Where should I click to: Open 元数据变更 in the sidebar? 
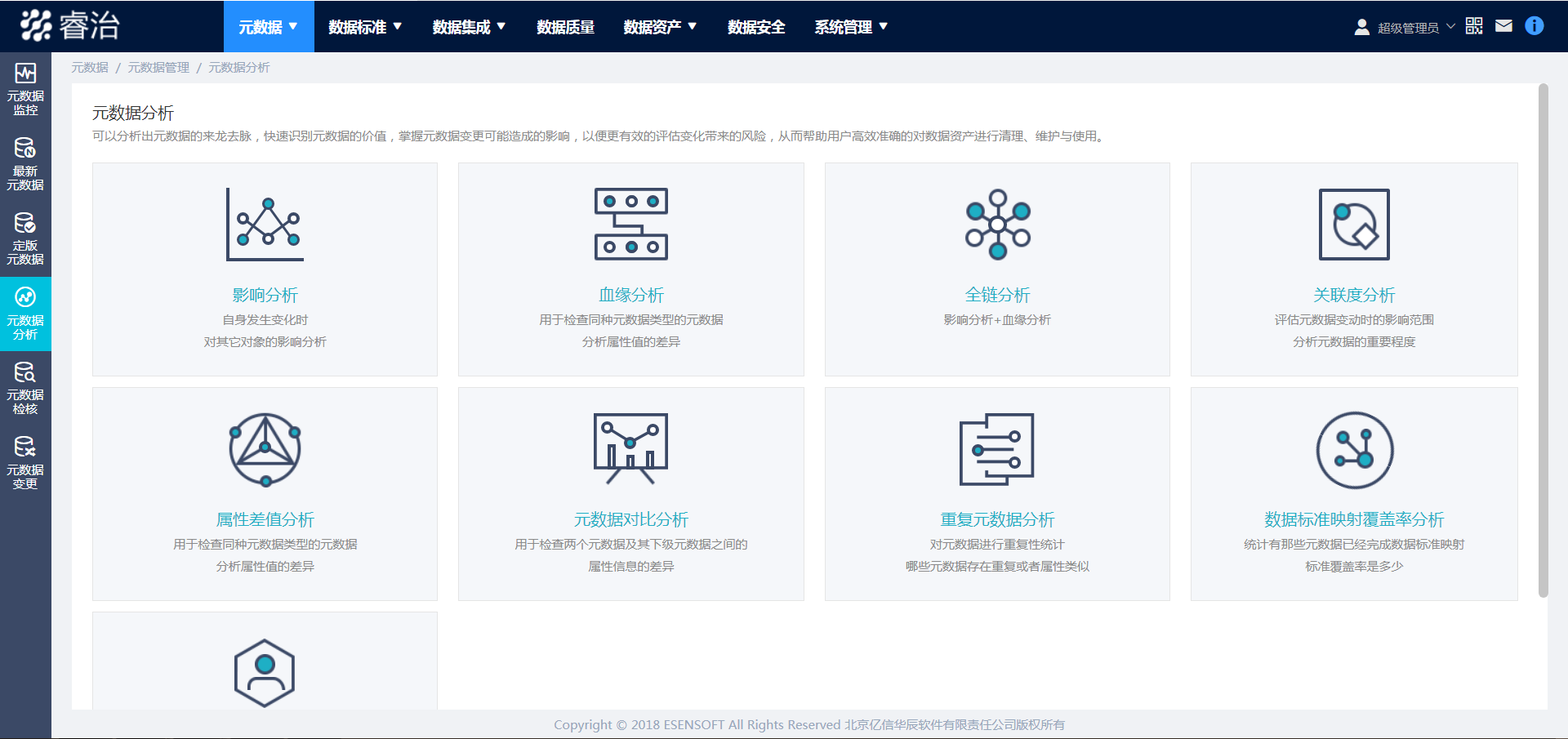[25, 463]
